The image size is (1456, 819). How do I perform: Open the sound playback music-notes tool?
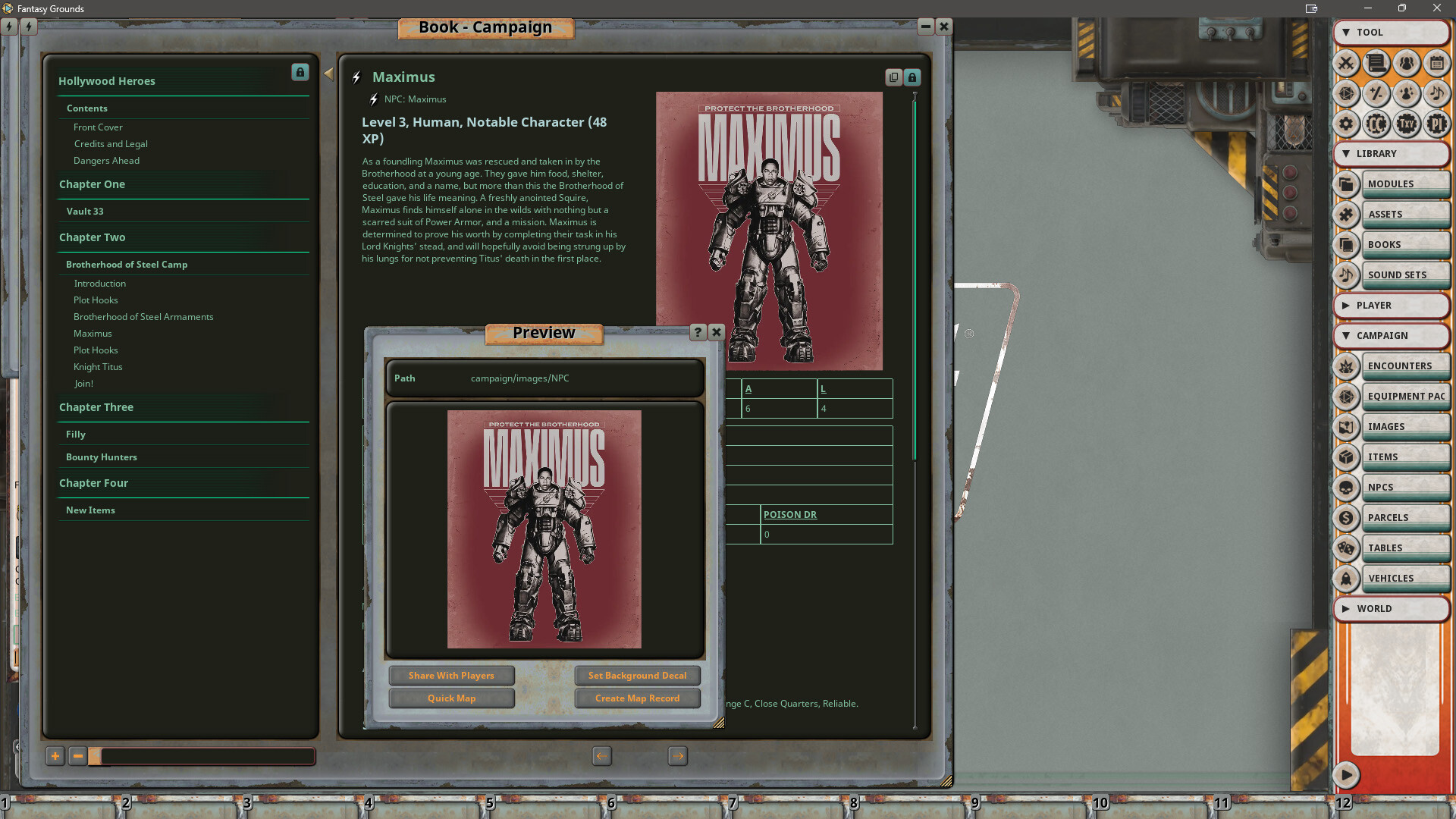point(1436,93)
